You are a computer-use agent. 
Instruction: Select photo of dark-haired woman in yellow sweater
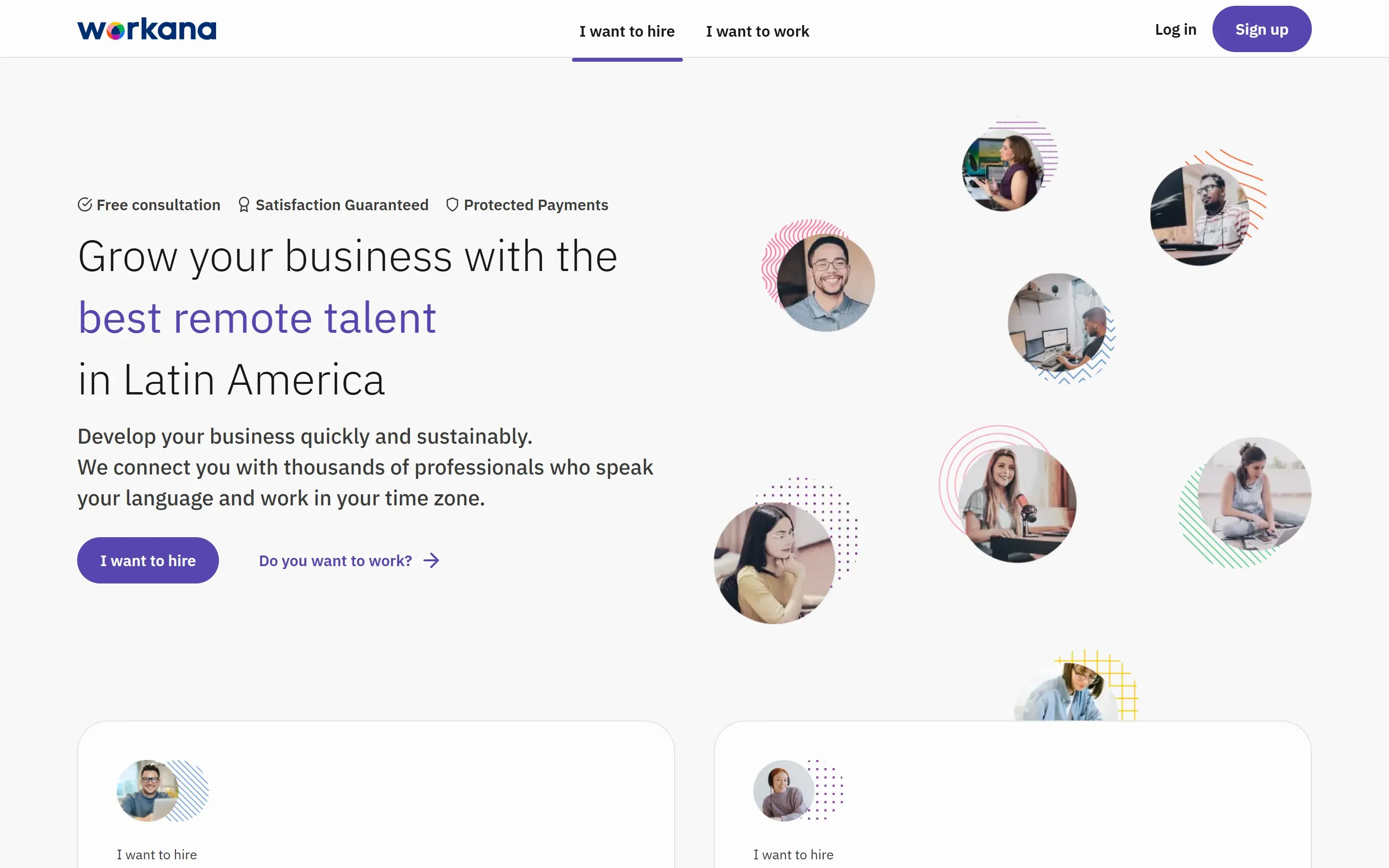click(x=774, y=563)
